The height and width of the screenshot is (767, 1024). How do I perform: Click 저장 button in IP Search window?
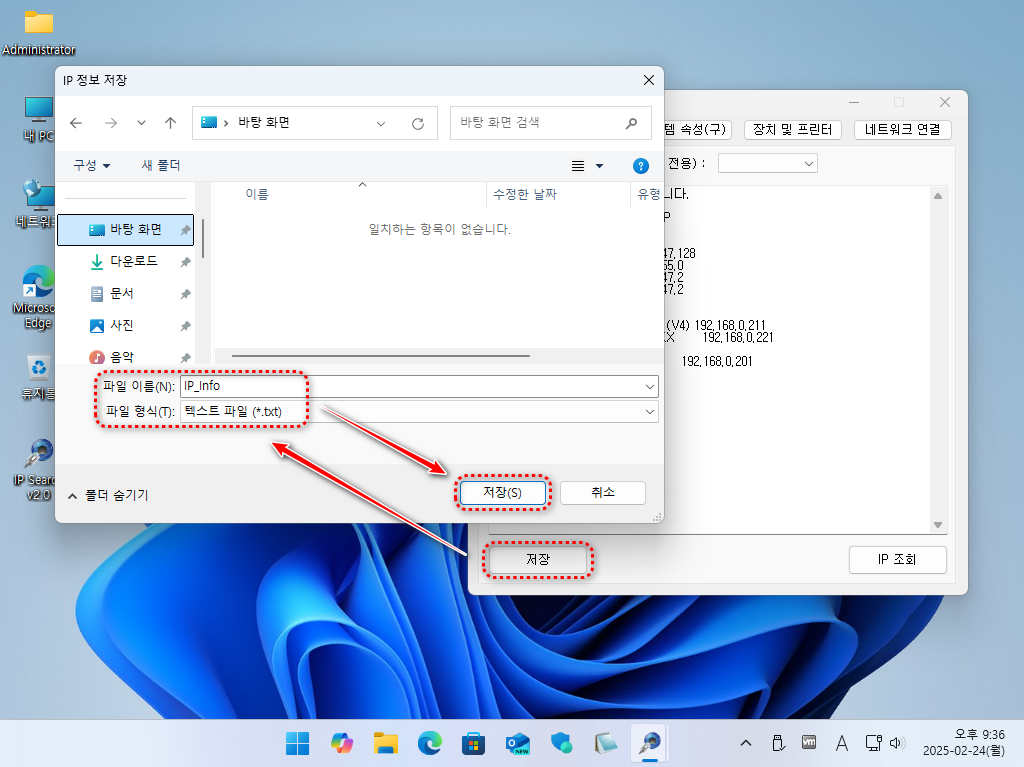(538, 560)
